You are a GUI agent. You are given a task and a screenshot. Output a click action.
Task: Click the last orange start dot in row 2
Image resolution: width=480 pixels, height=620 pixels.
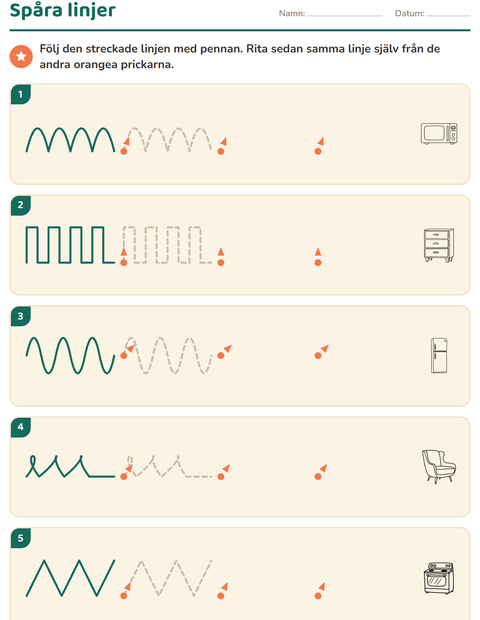pos(318,263)
